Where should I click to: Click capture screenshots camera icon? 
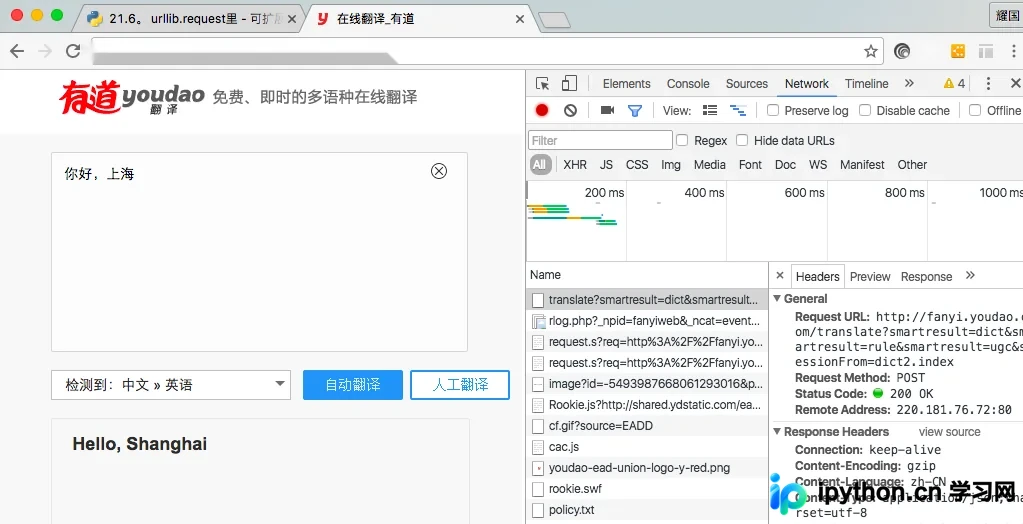[607, 110]
